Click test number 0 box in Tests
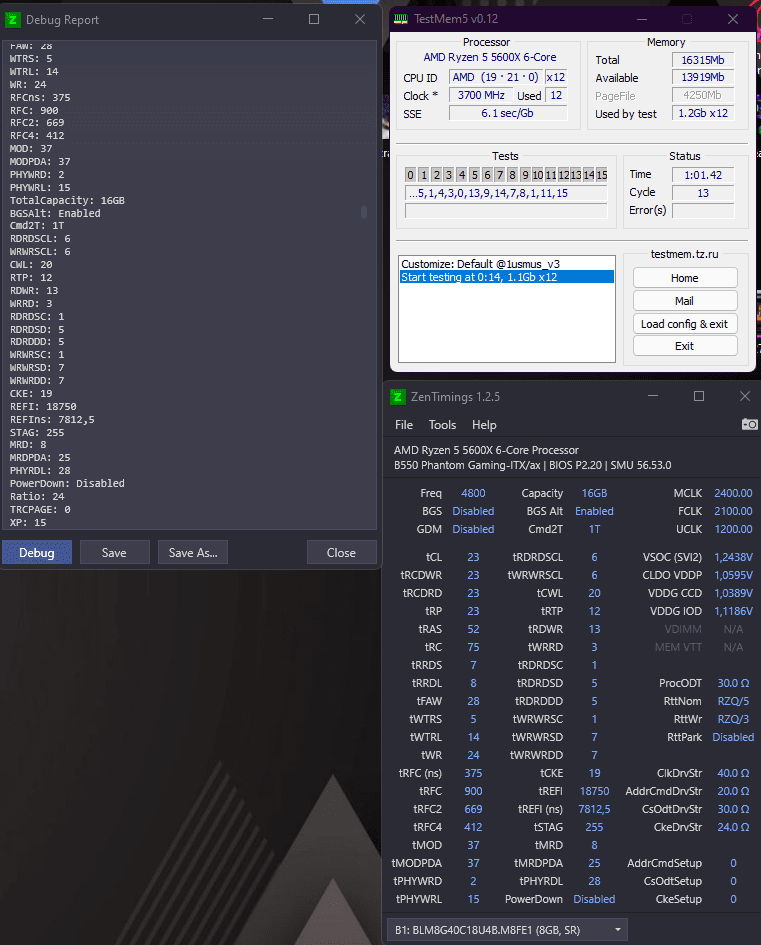 click(x=410, y=175)
